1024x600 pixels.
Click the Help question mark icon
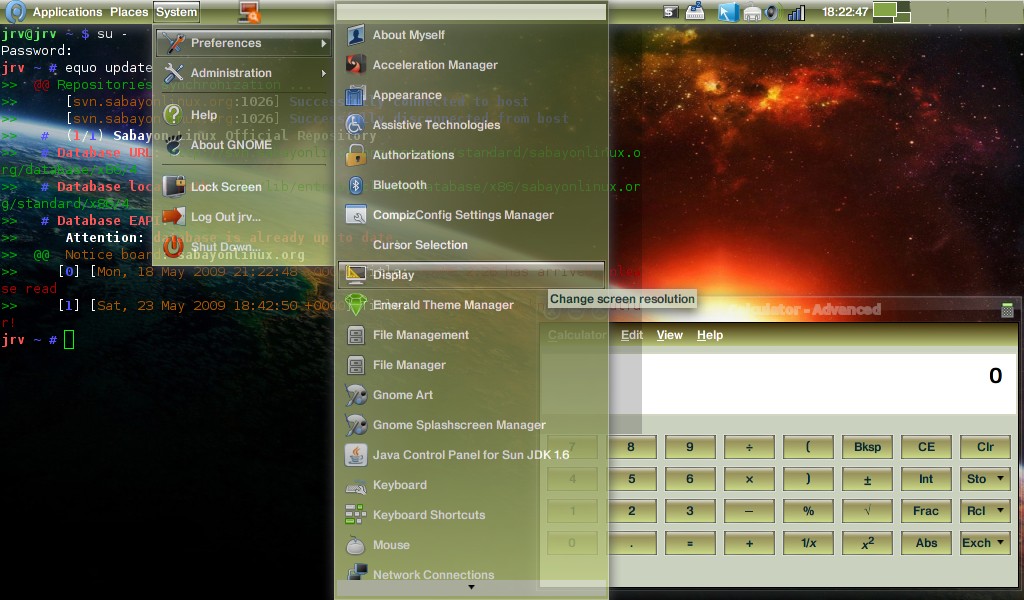173,115
